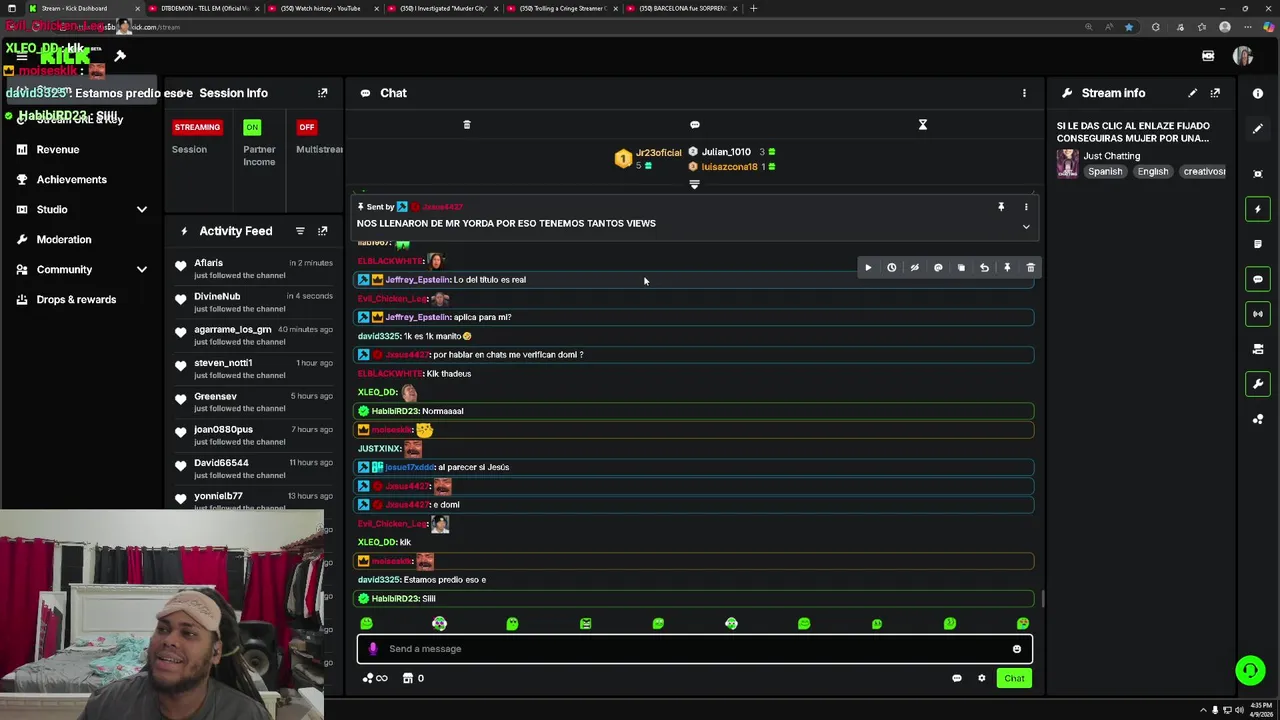Click the speech bubble icon in chat toolbar

click(x=695, y=125)
